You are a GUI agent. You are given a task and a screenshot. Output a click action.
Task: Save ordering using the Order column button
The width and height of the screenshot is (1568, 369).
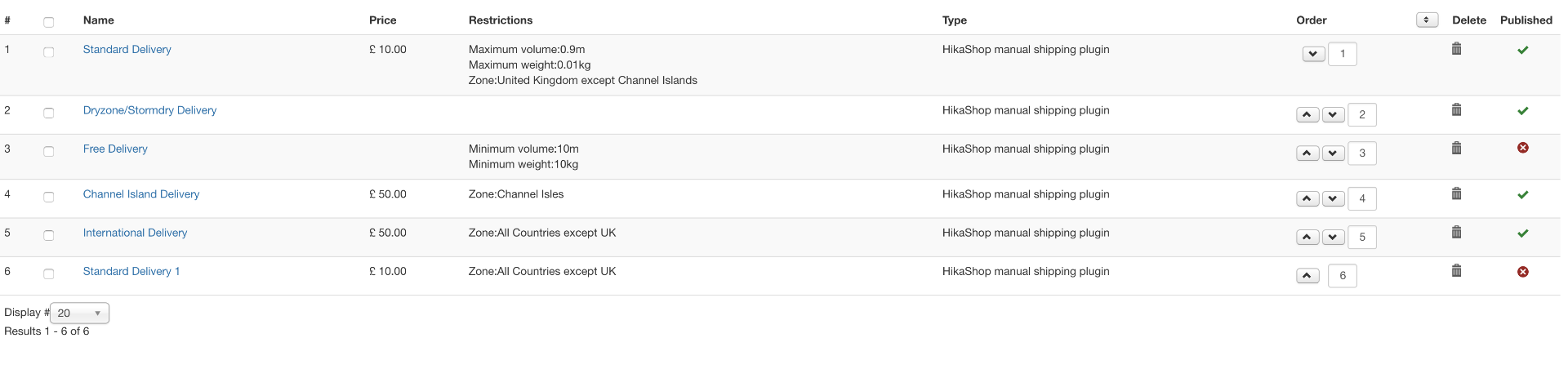point(1427,20)
